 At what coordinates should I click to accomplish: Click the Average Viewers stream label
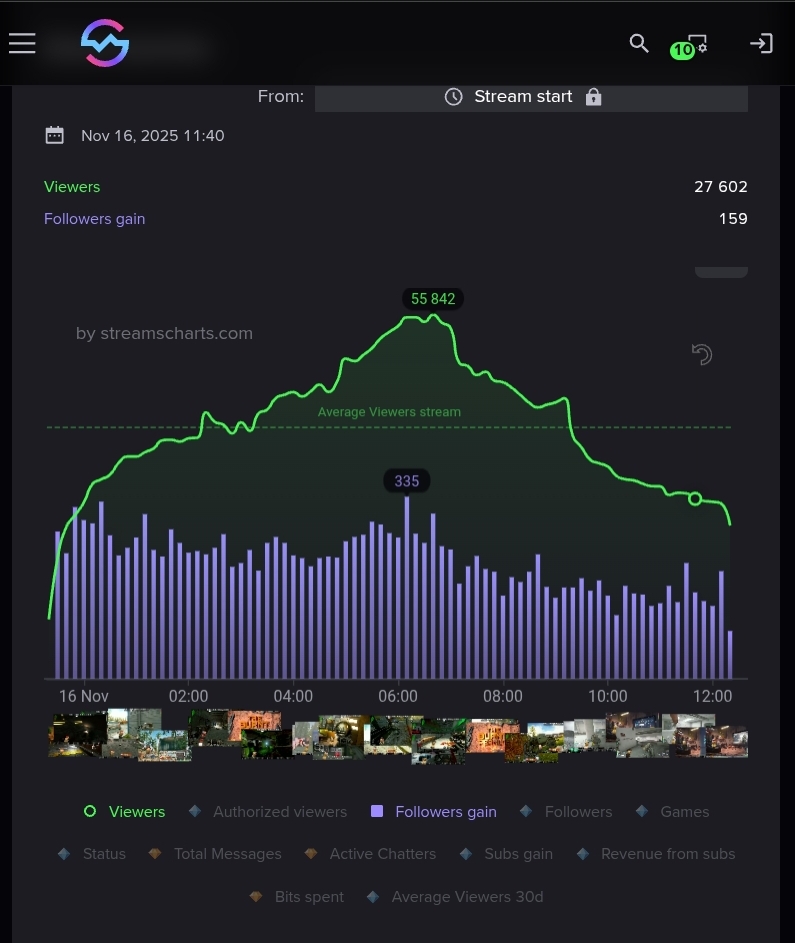(x=389, y=412)
